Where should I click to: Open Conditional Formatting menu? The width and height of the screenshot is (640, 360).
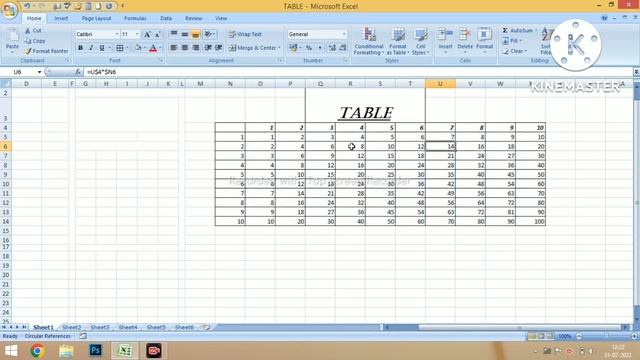click(369, 41)
